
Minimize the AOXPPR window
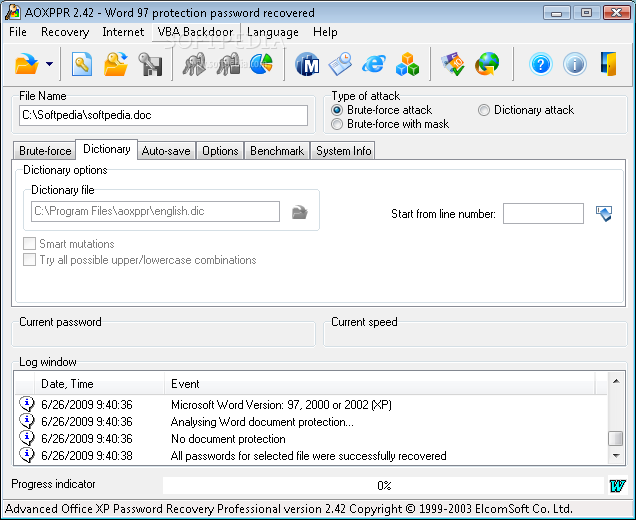click(x=556, y=13)
